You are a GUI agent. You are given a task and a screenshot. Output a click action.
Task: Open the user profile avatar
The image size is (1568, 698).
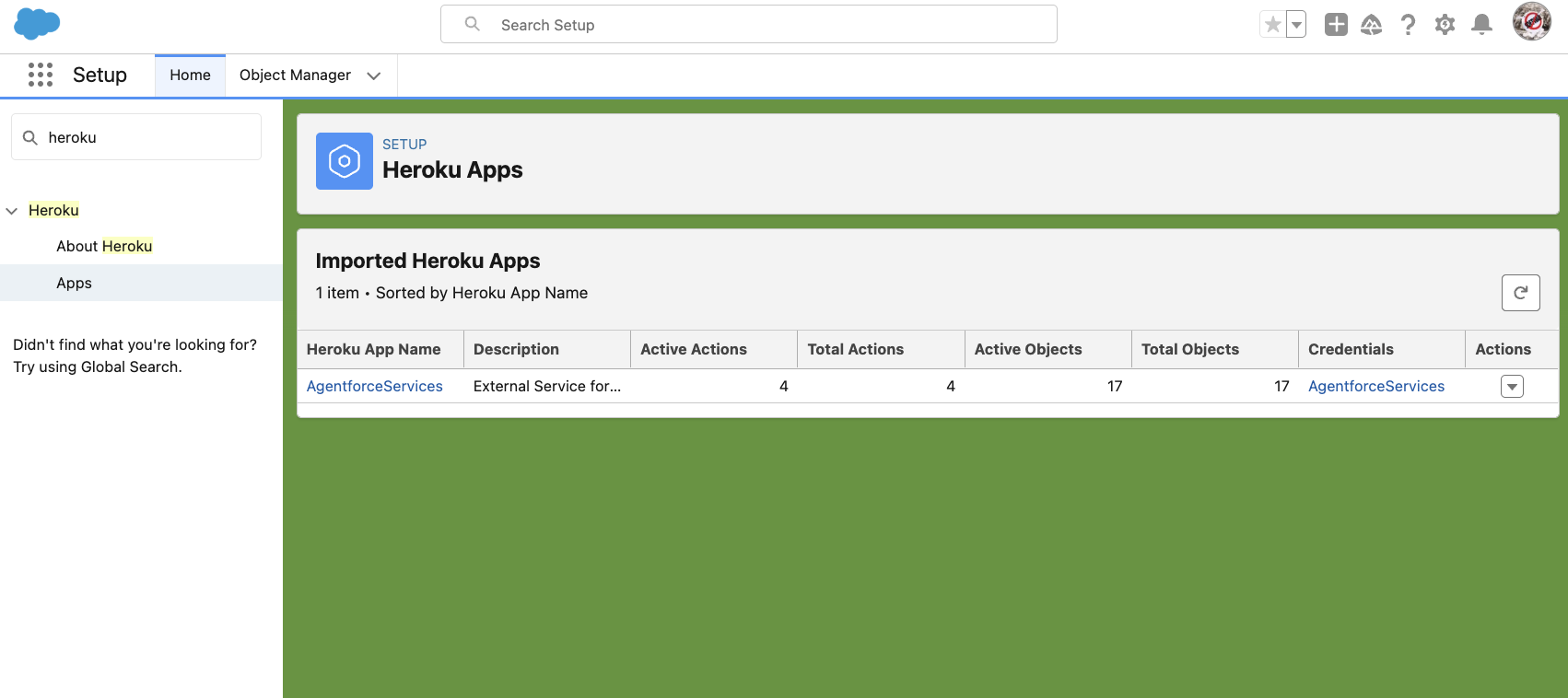[x=1532, y=22]
